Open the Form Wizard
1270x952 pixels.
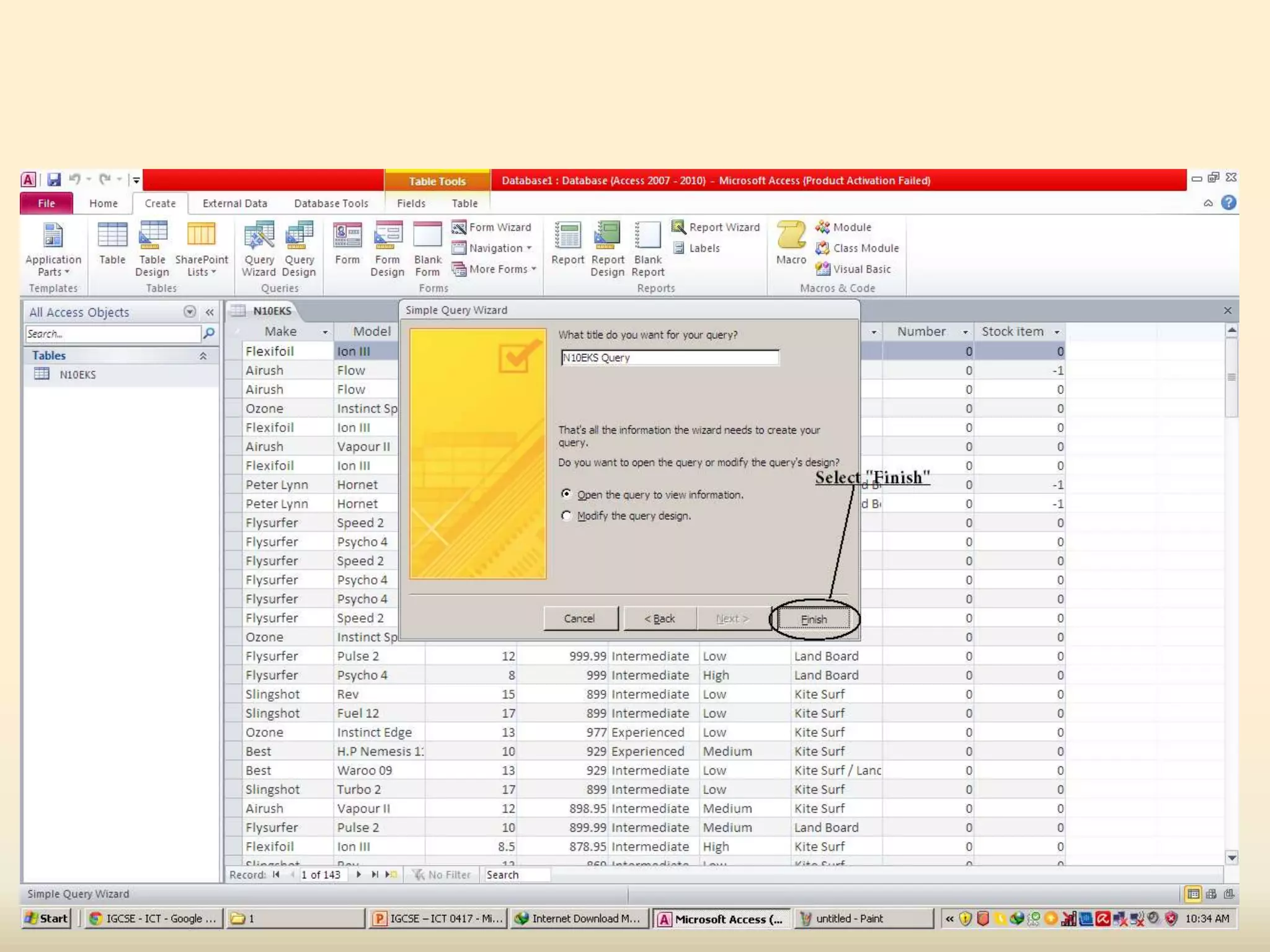(492, 227)
